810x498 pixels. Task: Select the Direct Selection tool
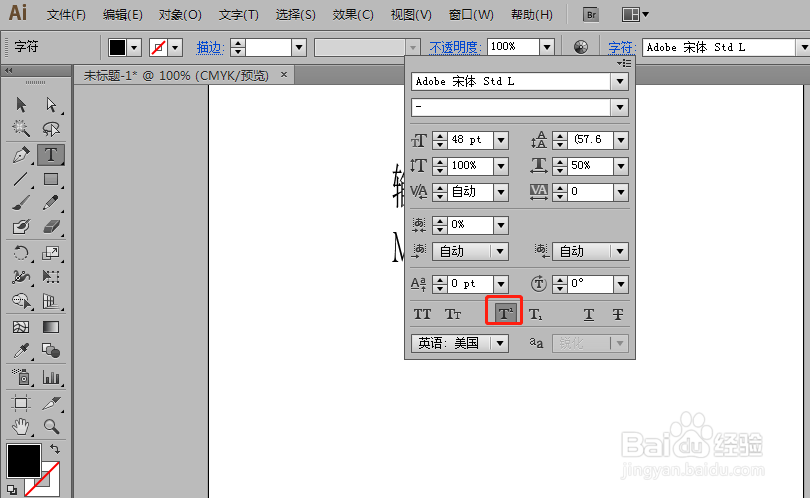pyautogui.click(x=51, y=104)
